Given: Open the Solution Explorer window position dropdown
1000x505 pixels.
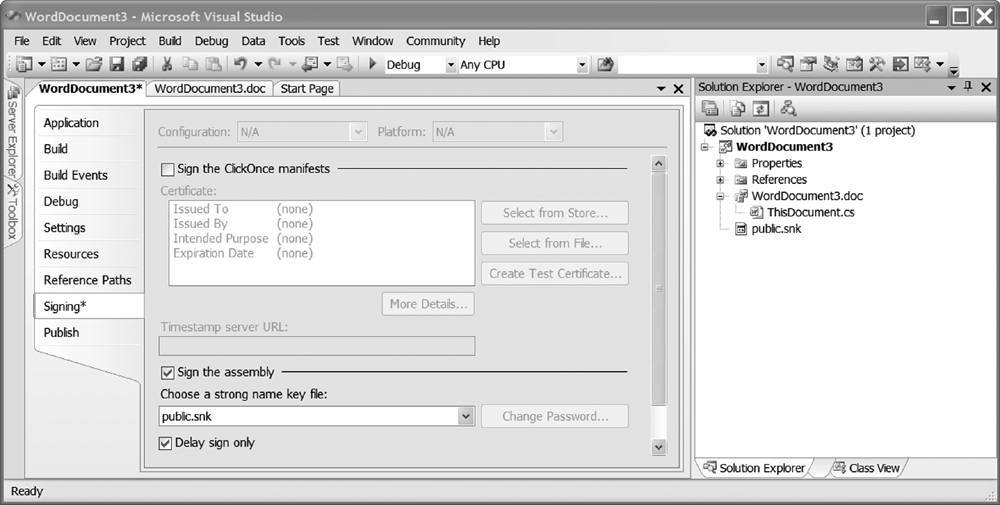Looking at the screenshot, I should click(x=952, y=87).
